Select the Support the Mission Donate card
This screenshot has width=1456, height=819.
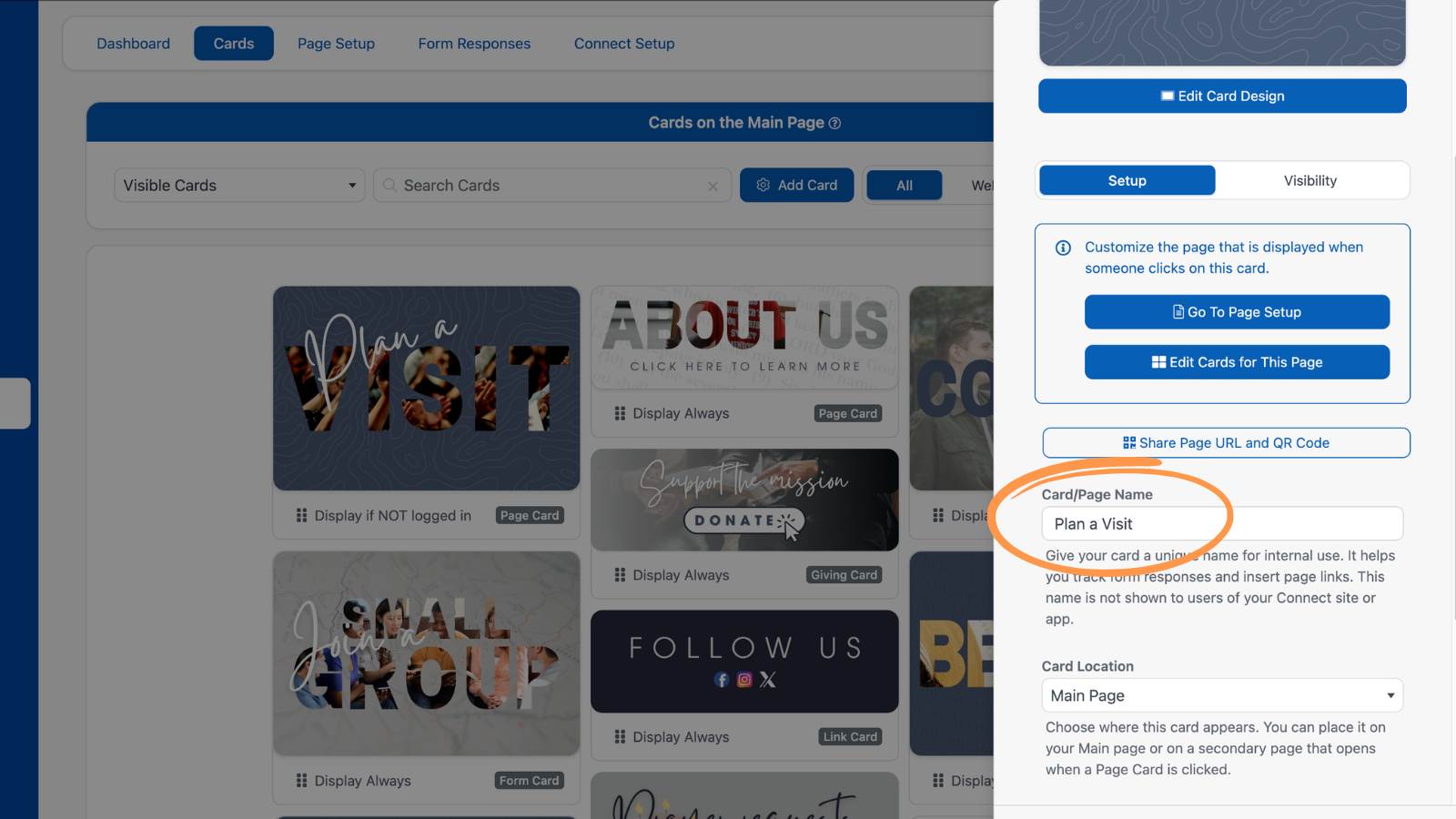click(744, 500)
